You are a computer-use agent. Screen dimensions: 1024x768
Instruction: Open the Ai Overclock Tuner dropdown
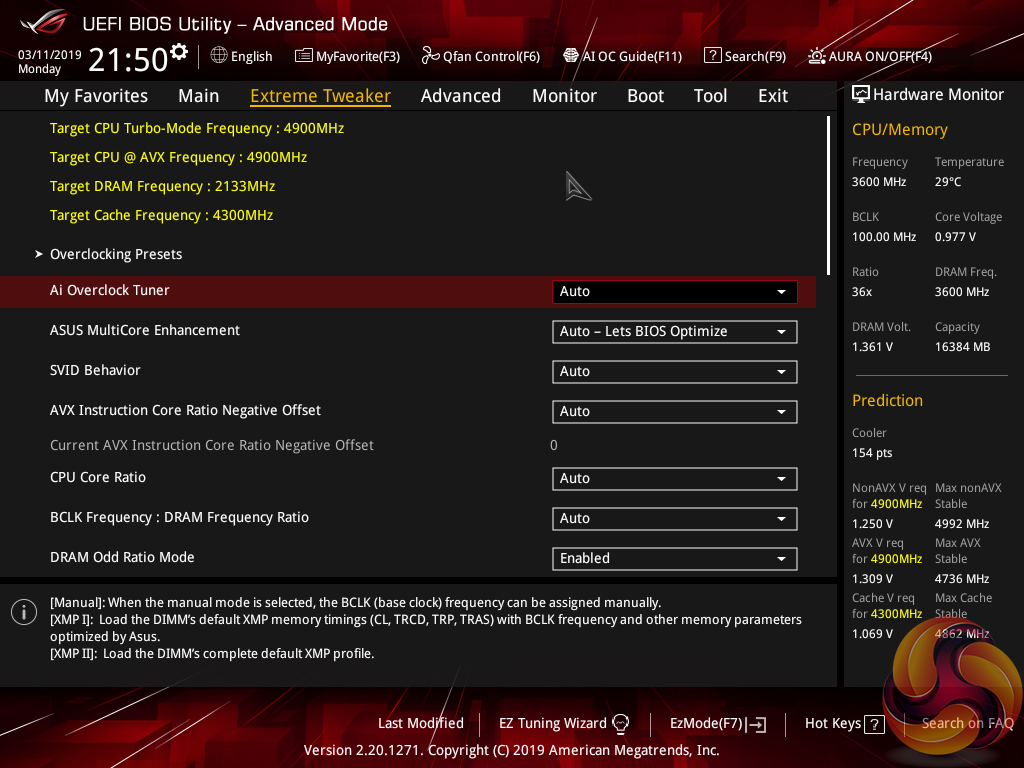coord(674,292)
